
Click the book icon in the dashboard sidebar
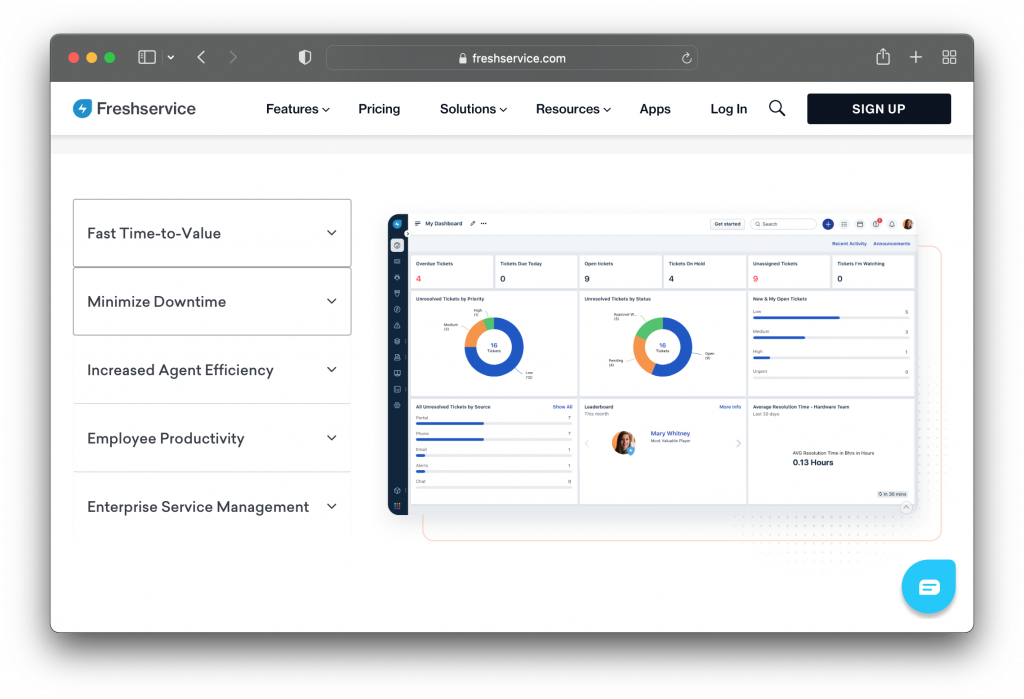pos(397,373)
